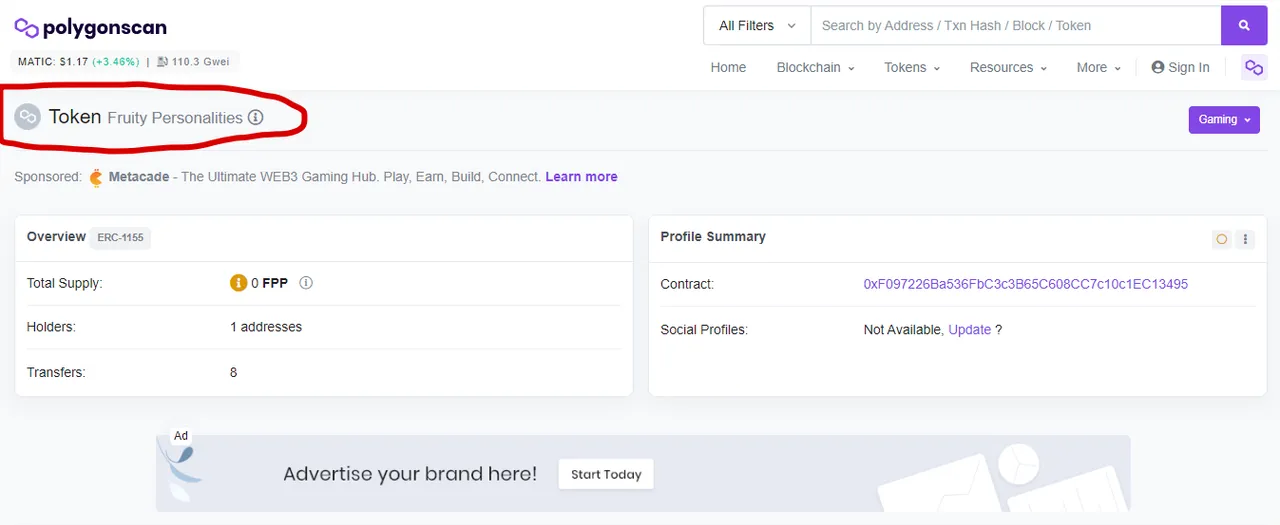Expand the Resources menu

pos(1008,67)
